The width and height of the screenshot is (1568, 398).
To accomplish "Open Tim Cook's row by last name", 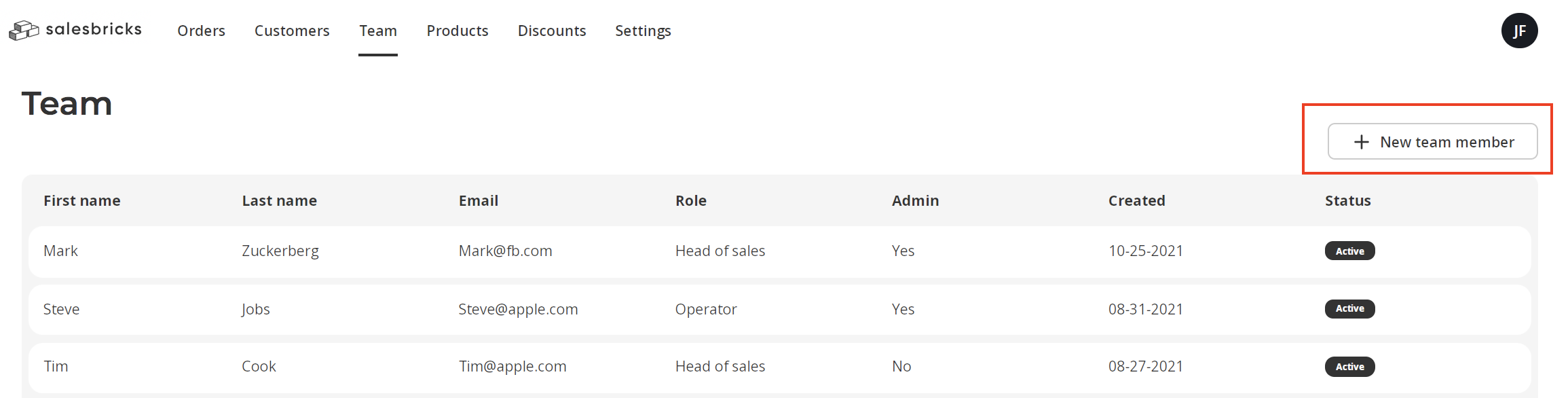I will (259, 367).
